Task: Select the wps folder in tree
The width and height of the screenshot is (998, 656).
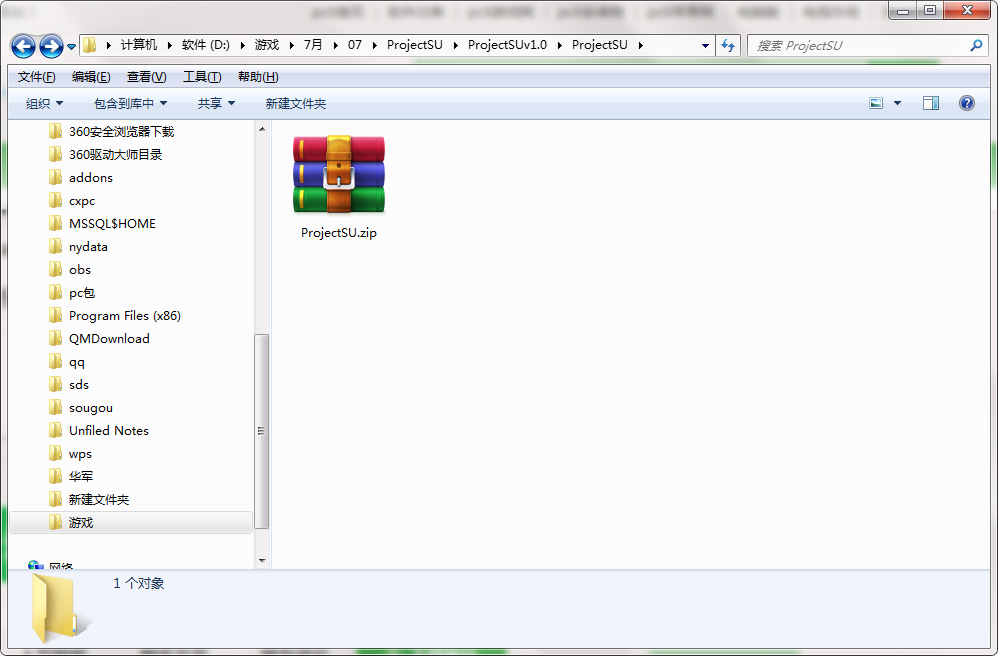Action: (80, 454)
